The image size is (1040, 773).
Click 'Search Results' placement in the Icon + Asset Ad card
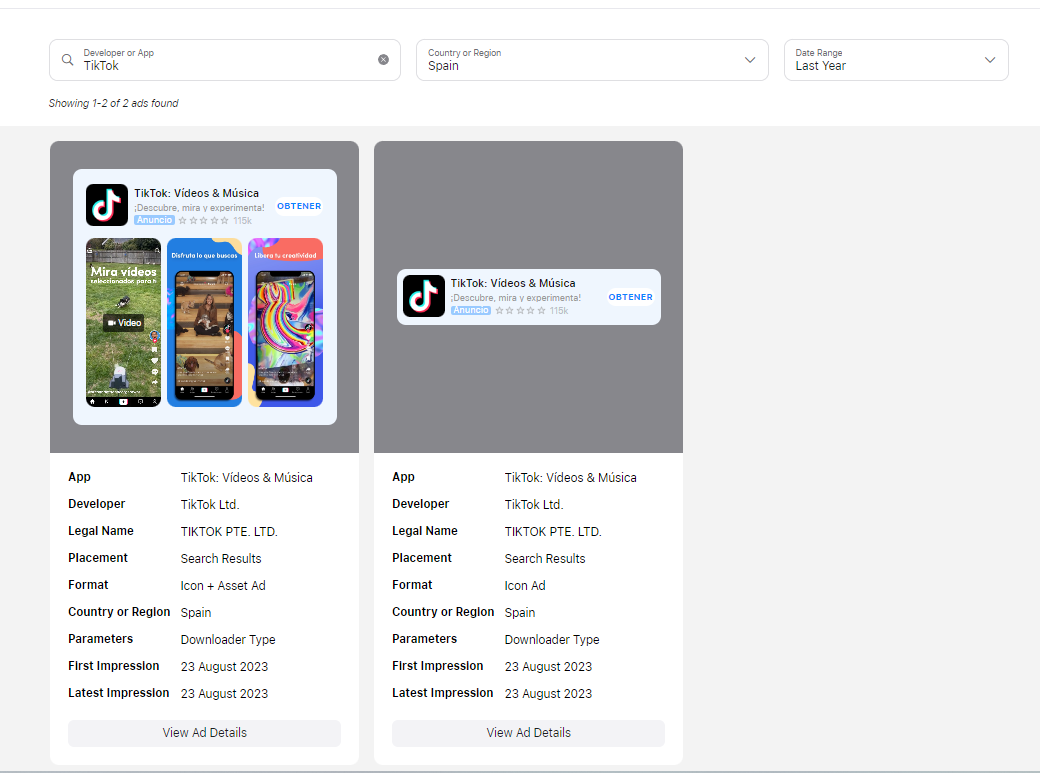[x=221, y=559]
